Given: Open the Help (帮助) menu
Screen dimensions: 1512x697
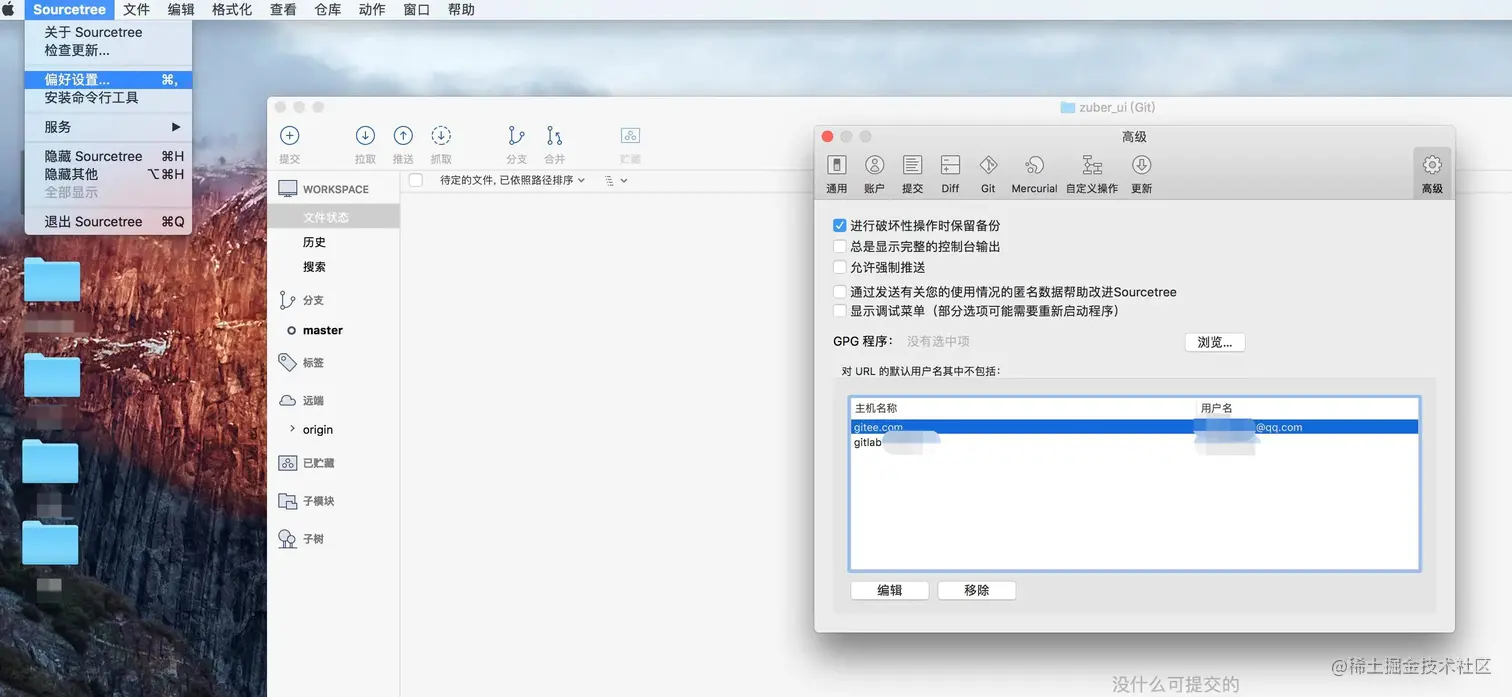Looking at the screenshot, I should (x=461, y=9).
